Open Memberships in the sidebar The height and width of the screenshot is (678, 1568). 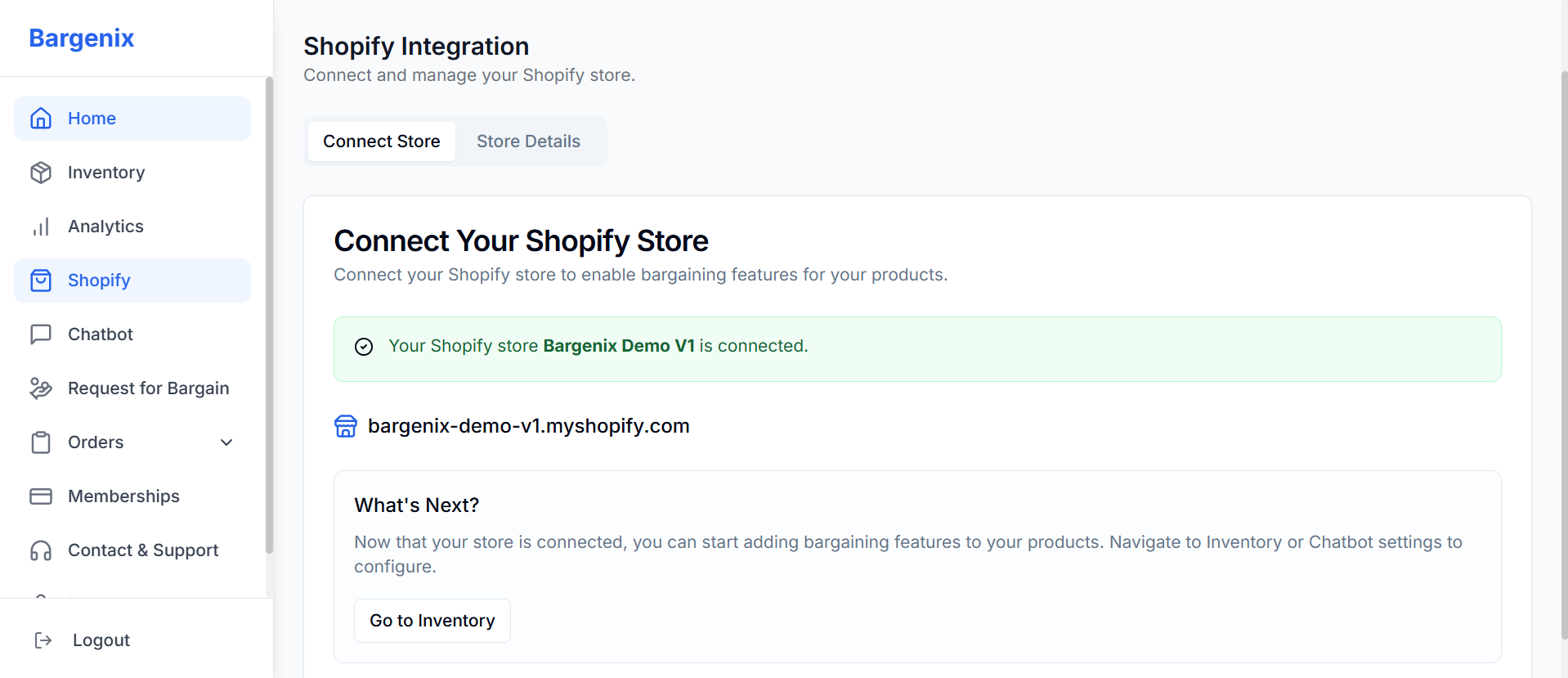(132, 496)
